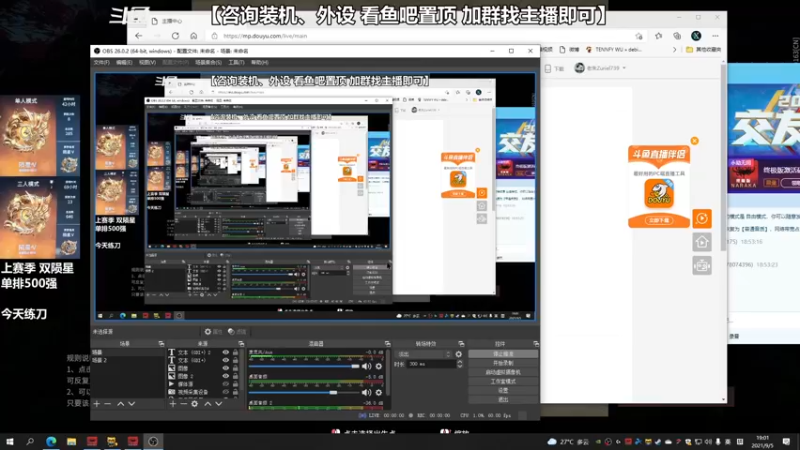Select 场景 2 in the Scenes list
Image resolution: width=800 pixels, height=450 pixels.
(100, 360)
